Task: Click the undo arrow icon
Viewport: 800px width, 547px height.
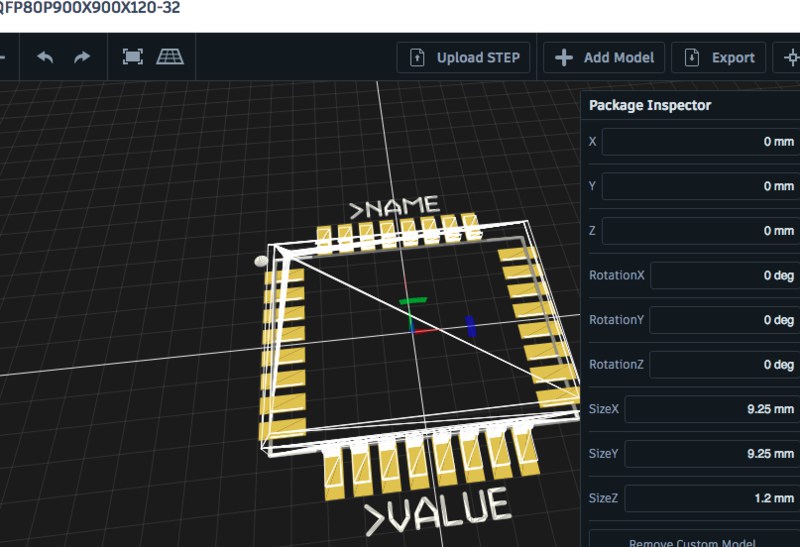Action: point(45,57)
